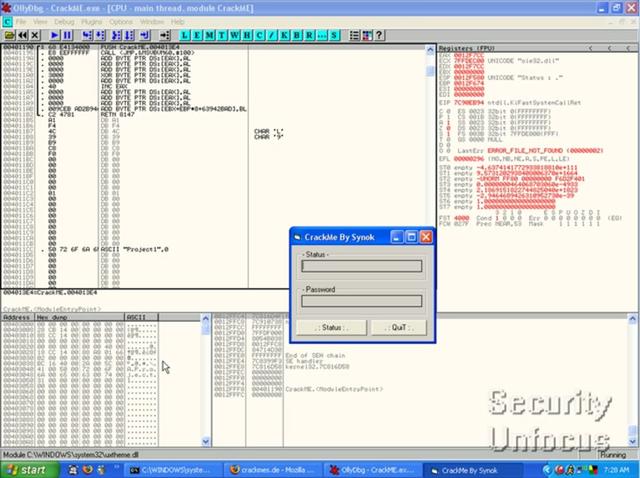Click the Help question mark toolbar icon

point(379,36)
